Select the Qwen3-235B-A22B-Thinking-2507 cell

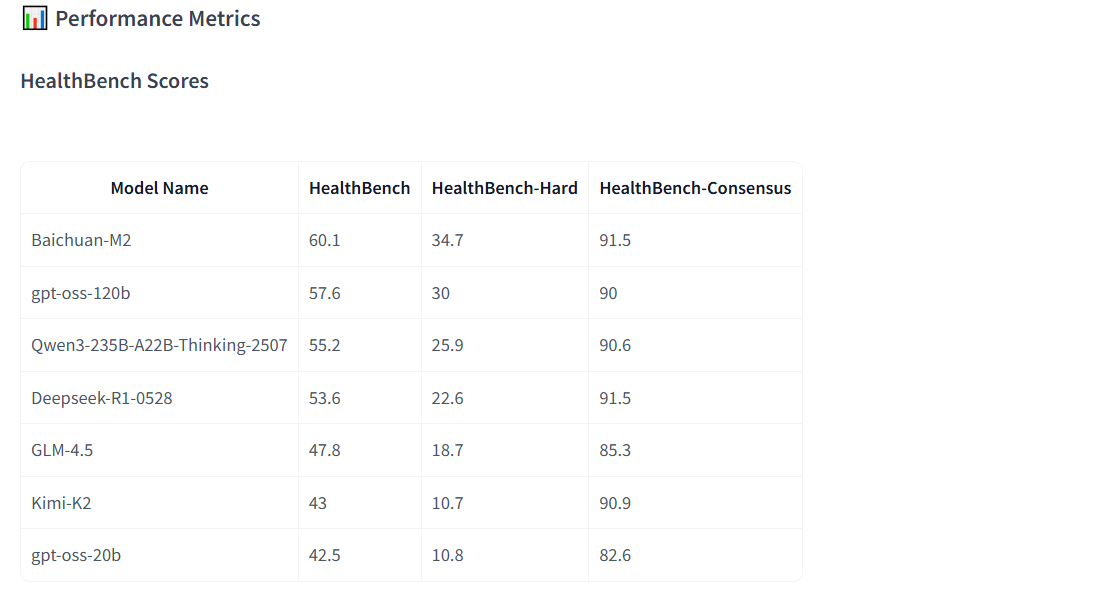click(x=159, y=345)
